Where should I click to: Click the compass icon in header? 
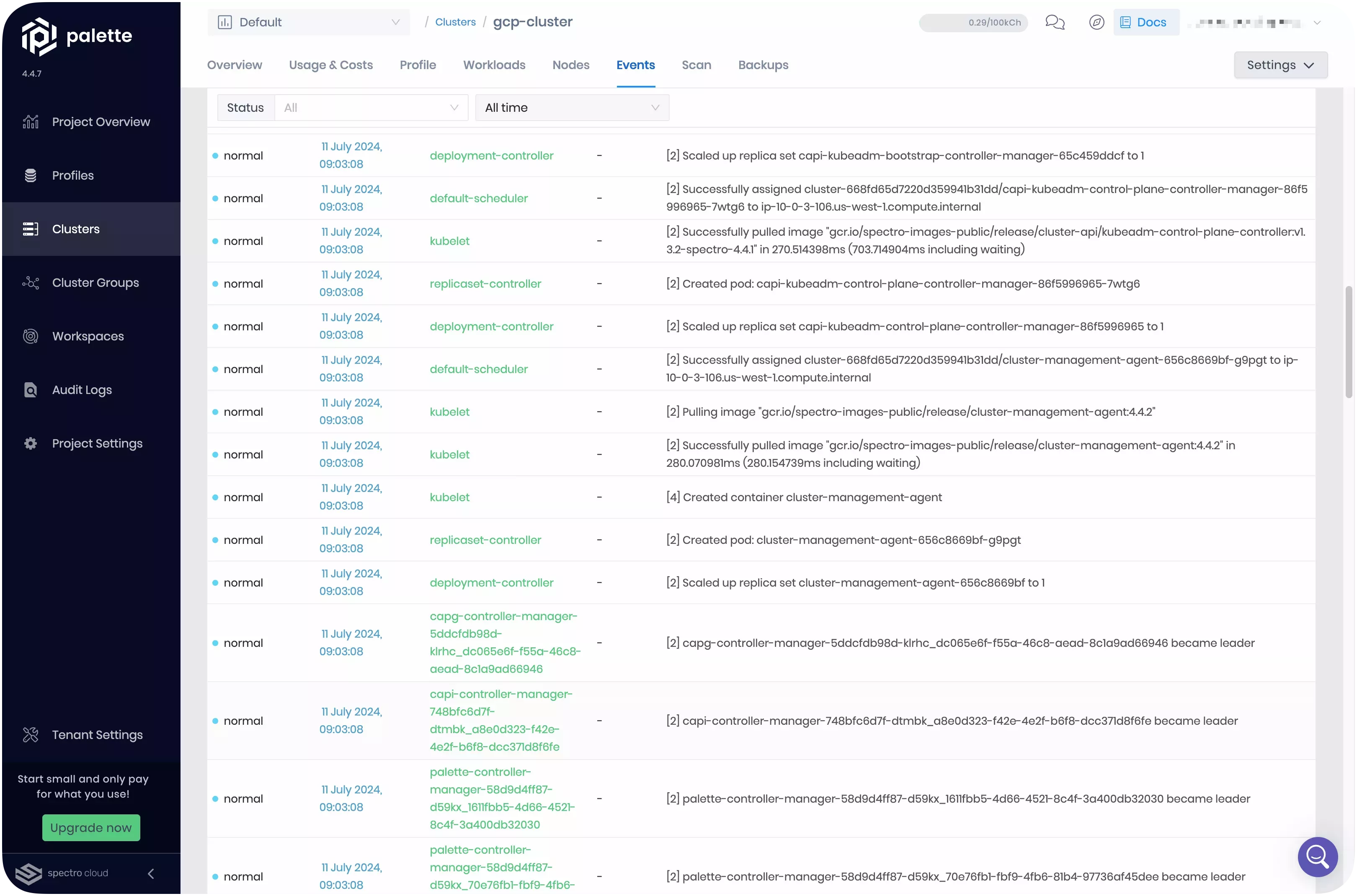pos(1096,22)
